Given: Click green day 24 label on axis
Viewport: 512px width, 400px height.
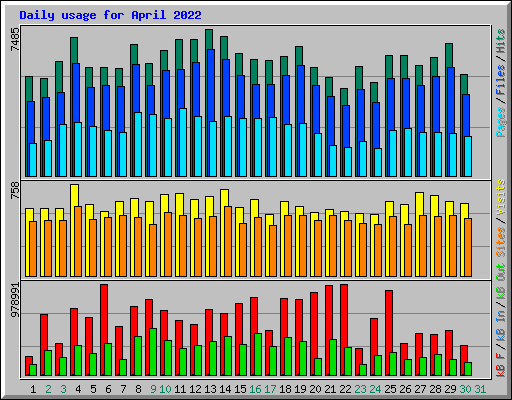Looking at the screenshot, I should click(375, 389).
